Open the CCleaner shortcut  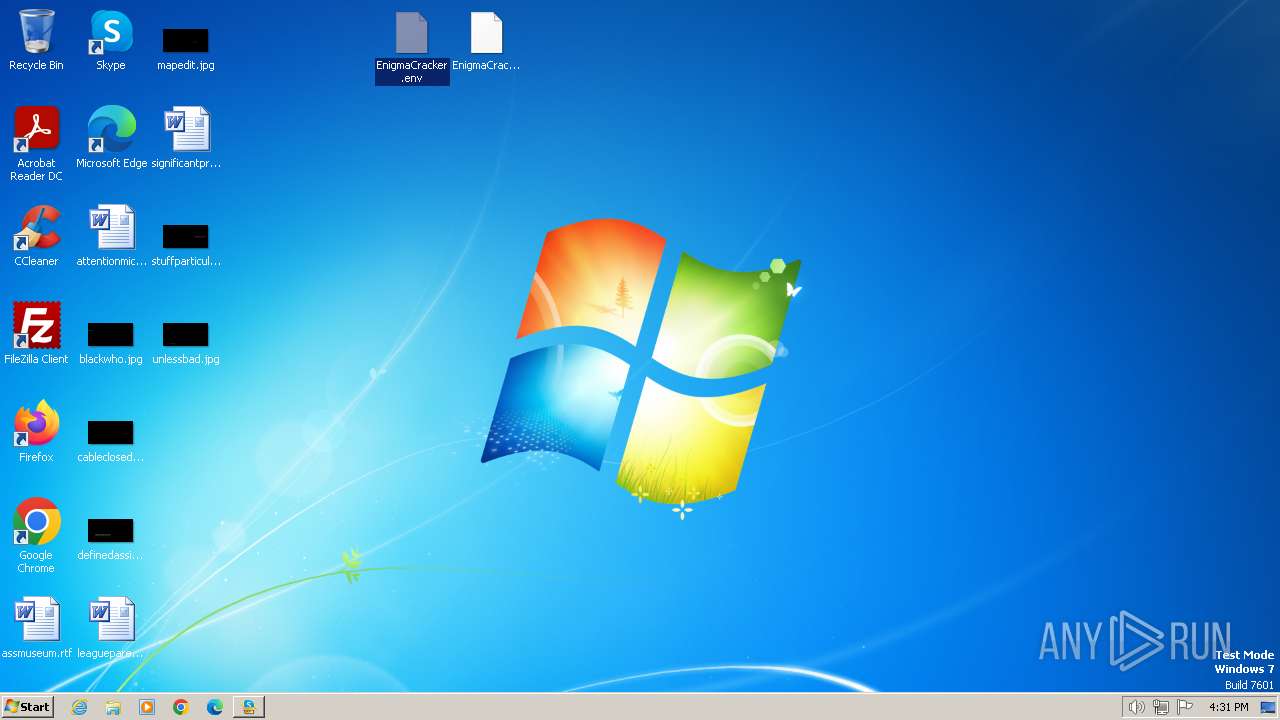[36, 236]
